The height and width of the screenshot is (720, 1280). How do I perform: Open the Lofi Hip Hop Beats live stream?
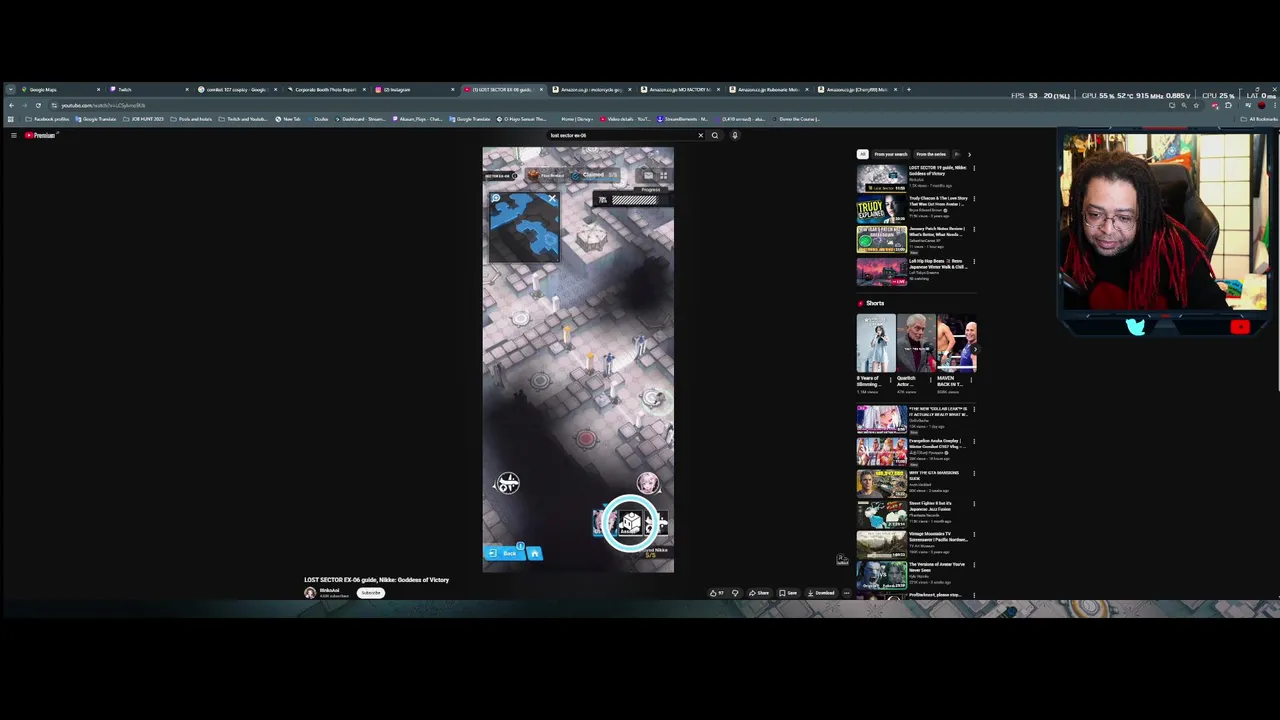tap(881, 271)
